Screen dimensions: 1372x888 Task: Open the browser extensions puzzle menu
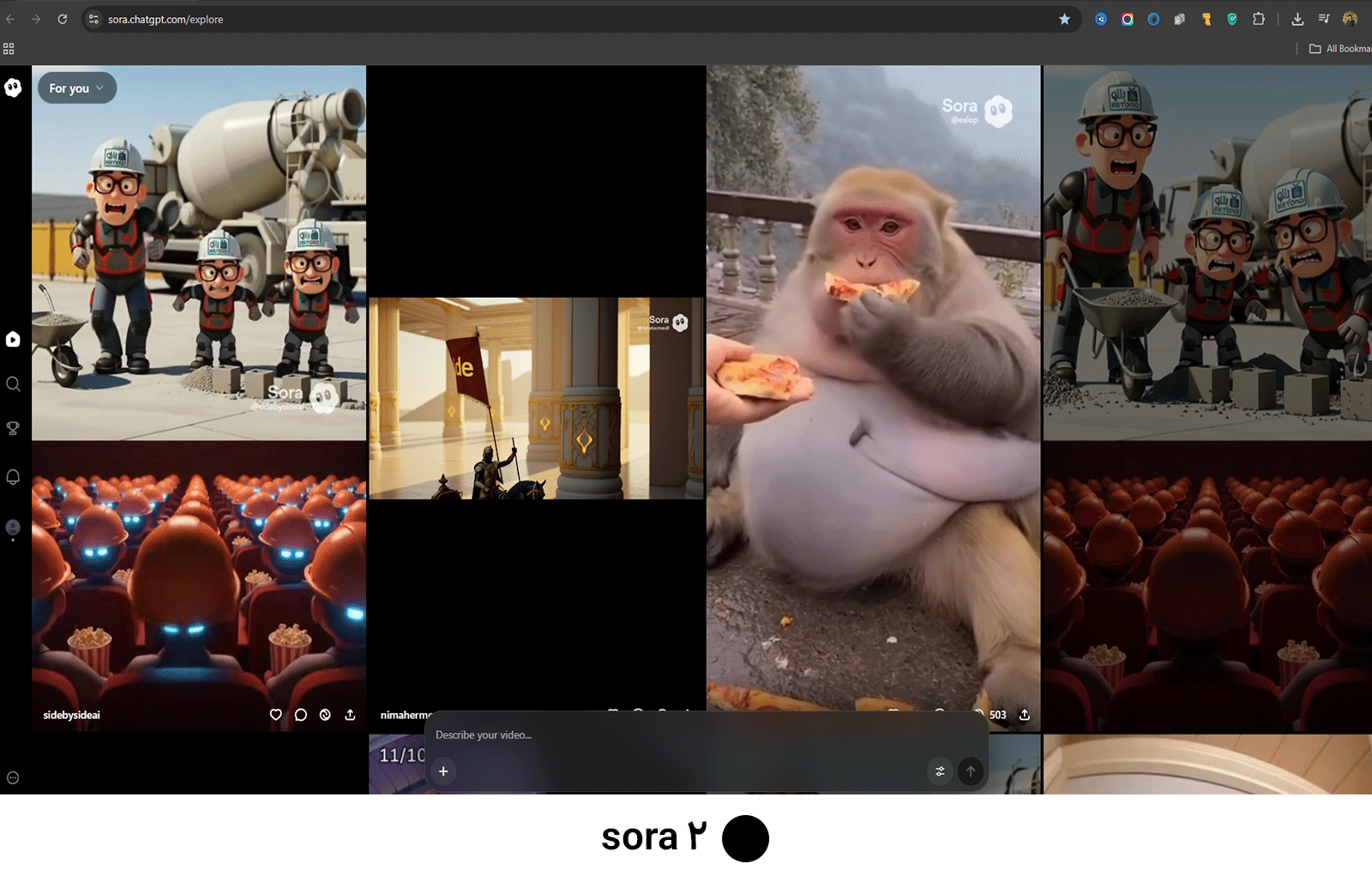(1259, 19)
